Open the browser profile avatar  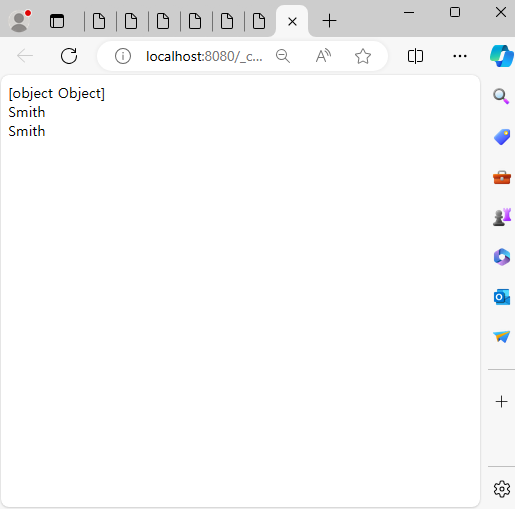click(x=19, y=21)
